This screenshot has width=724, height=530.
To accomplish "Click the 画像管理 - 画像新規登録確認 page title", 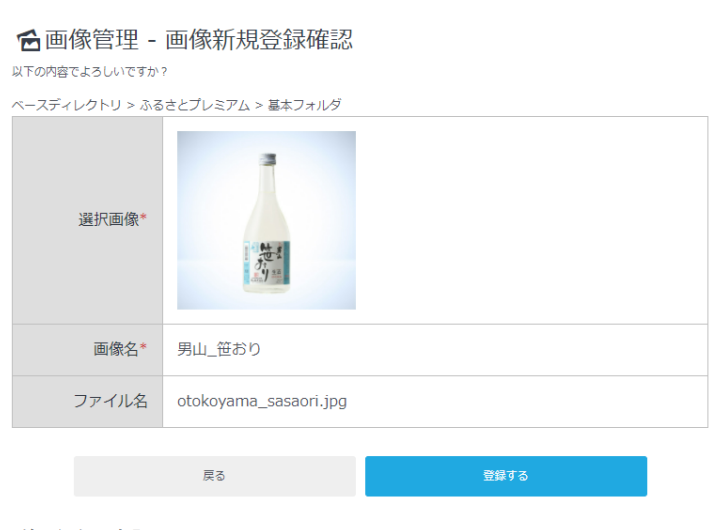I will coord(198,40).
